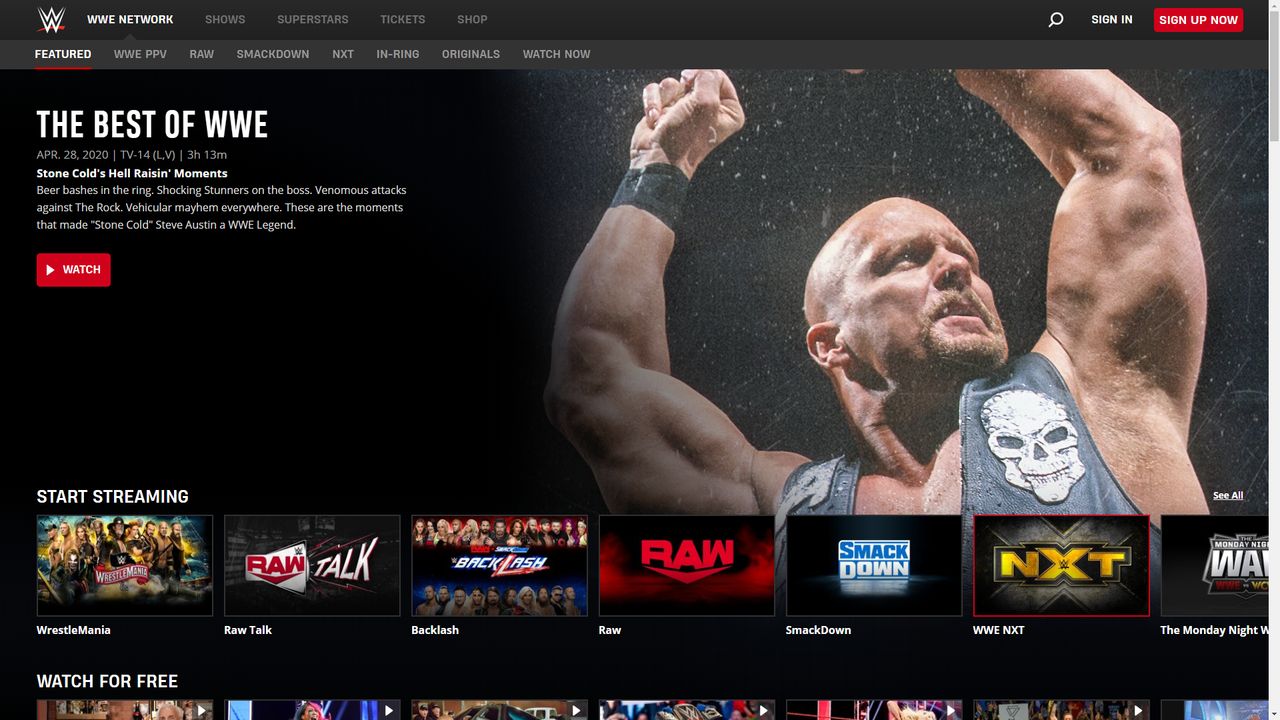Click the WWE NXT title text
The image size is (1280, 720).
[x=999, y=630]
